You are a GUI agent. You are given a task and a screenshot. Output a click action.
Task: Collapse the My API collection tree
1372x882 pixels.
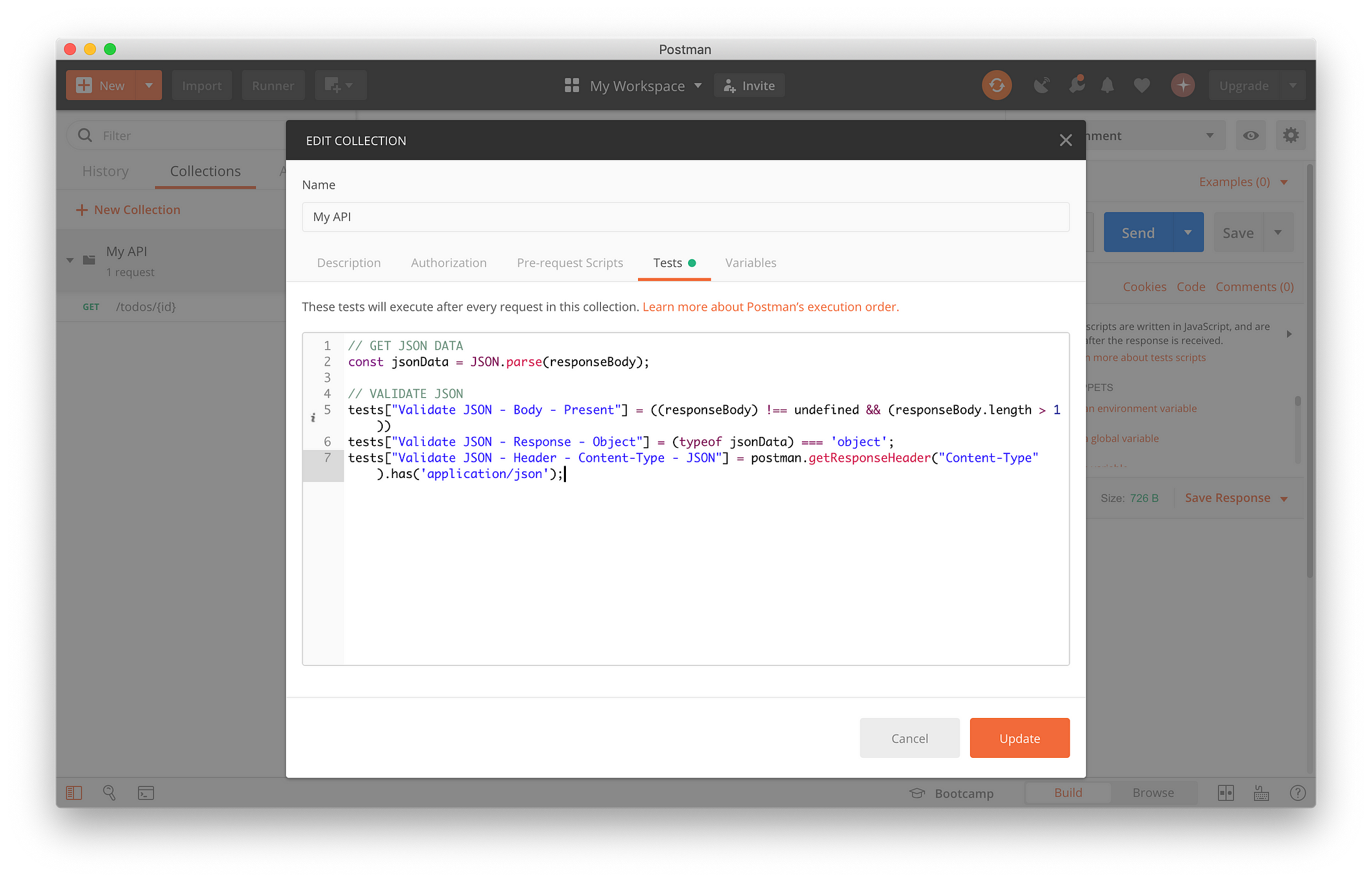click(70, 260)
